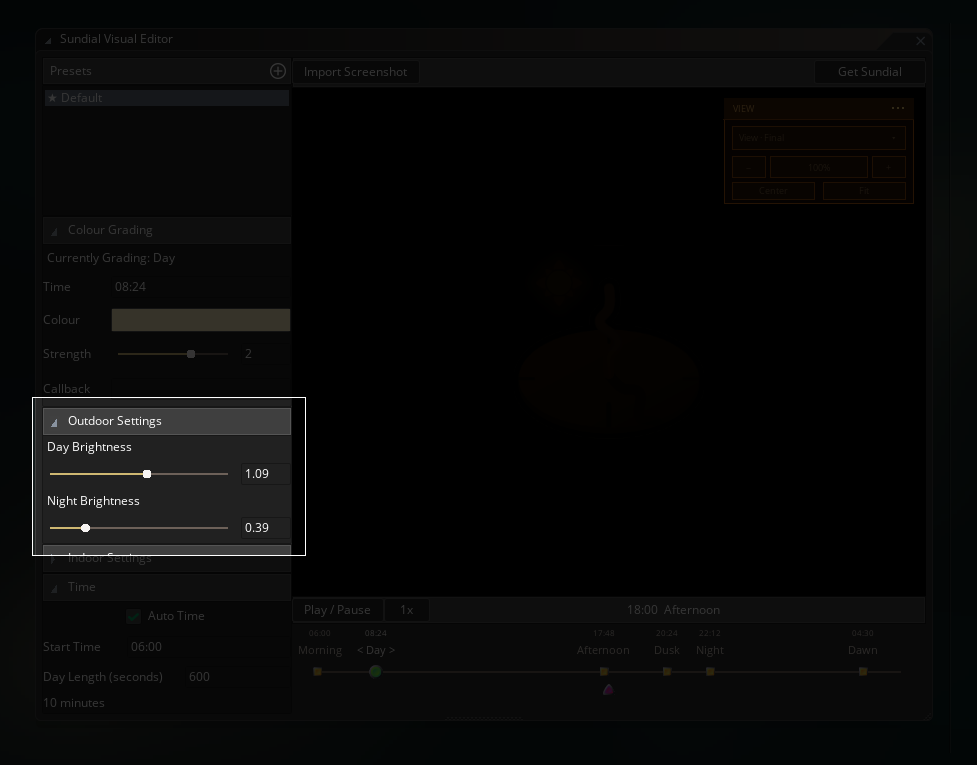Toggle the Auto Time checkbox
Screen dimensions: 977x765
(x=133, y=616)
